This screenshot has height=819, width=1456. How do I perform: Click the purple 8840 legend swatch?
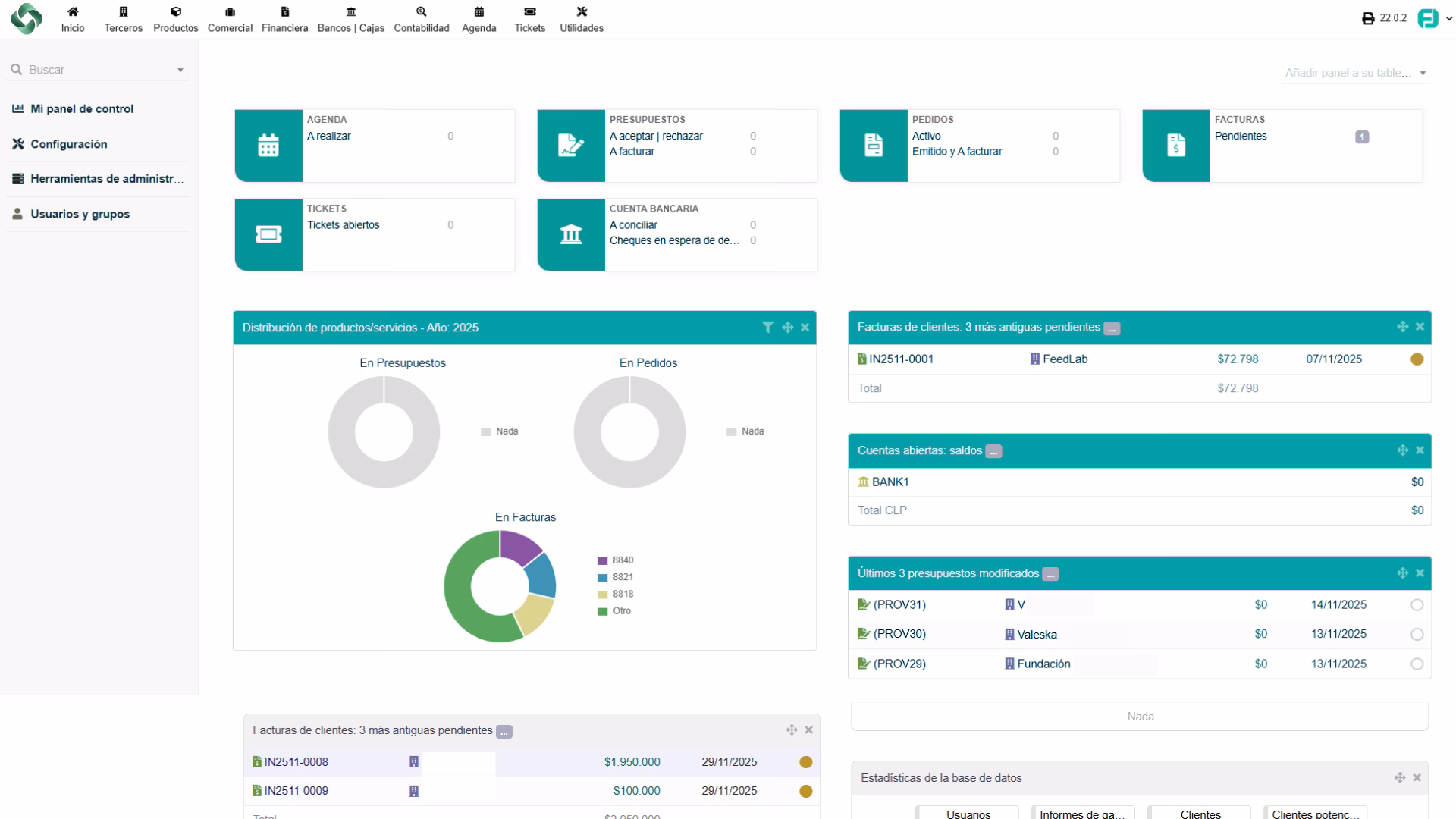click(603, 561)
